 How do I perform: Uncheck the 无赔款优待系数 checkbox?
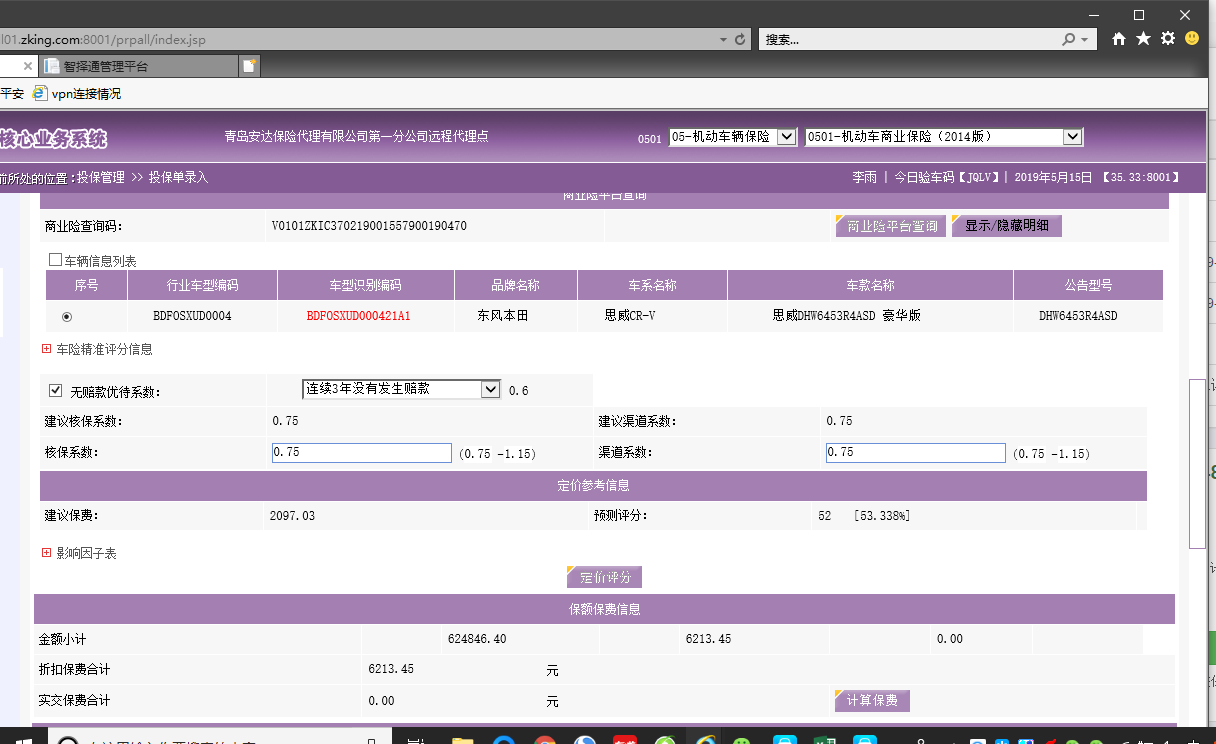pos(56,391)
